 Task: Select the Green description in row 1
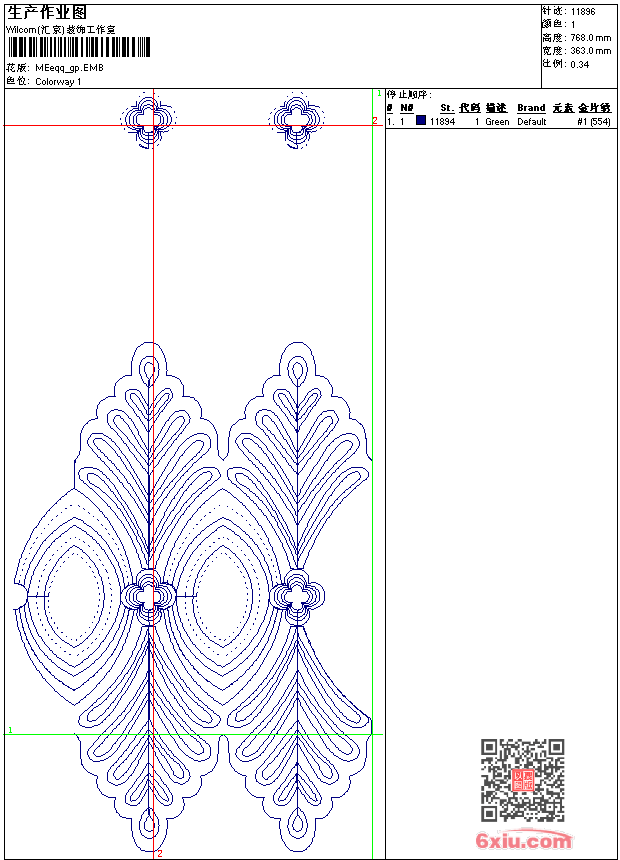tap(497, 122)
